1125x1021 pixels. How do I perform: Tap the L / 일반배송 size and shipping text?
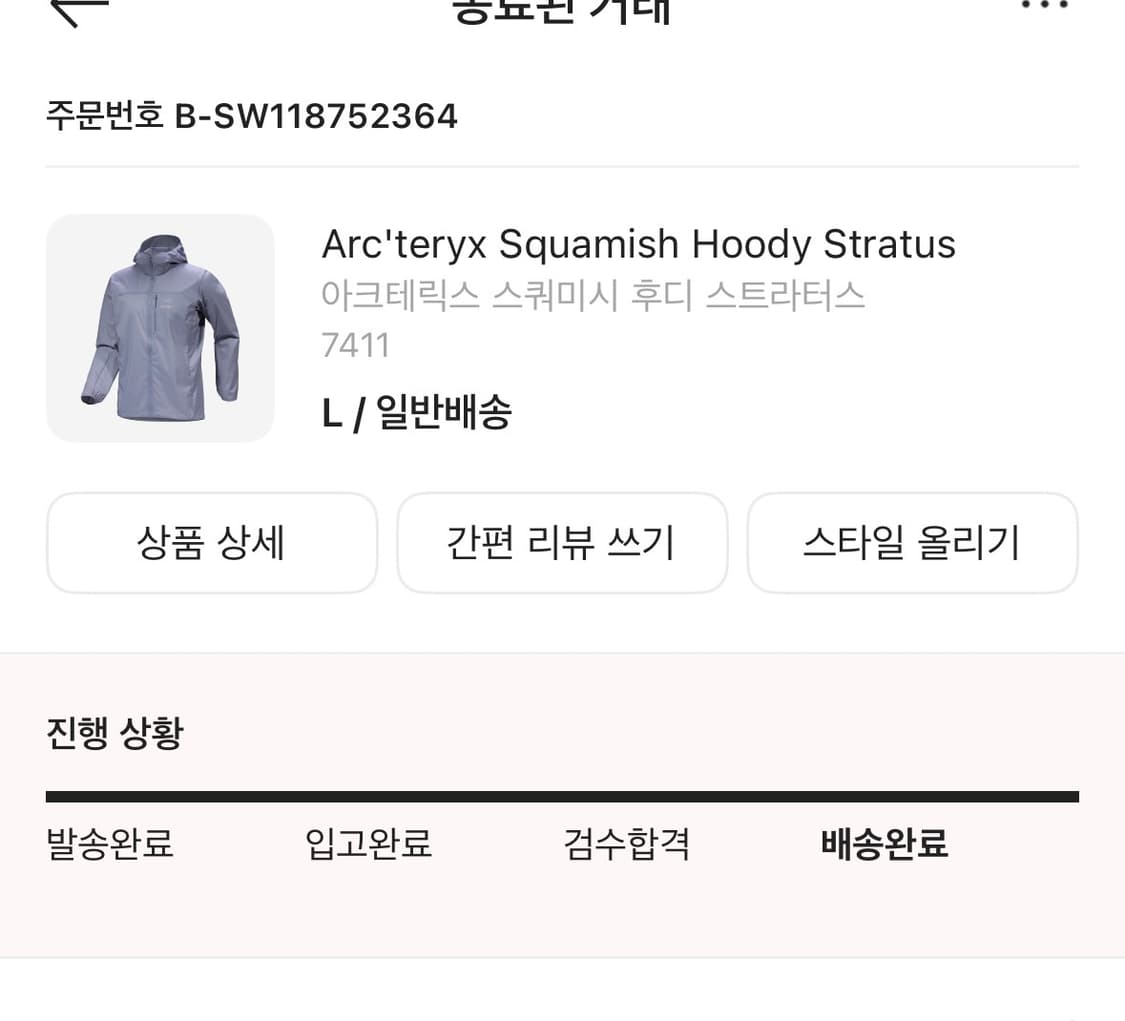coord(416,412)
